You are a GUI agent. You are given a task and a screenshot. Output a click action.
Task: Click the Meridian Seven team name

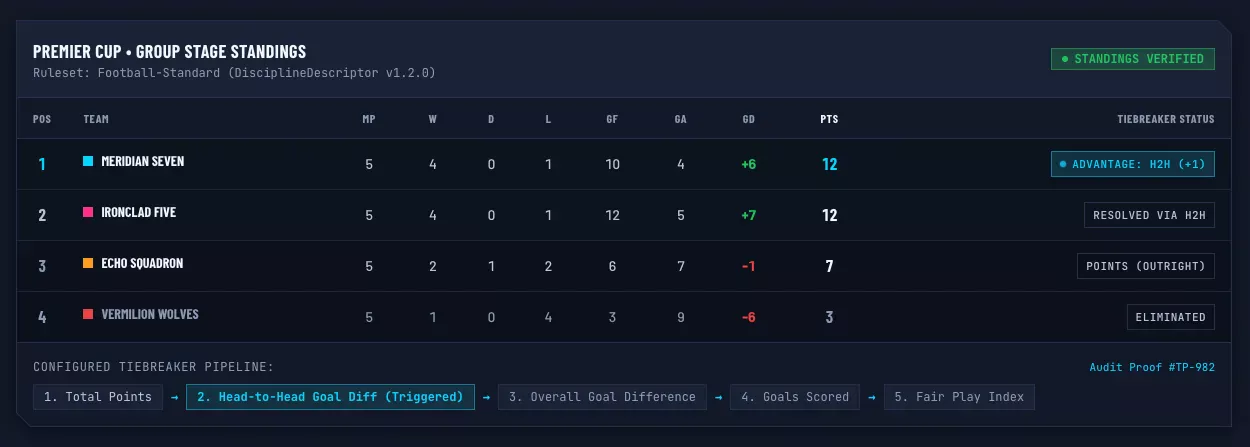142,161
